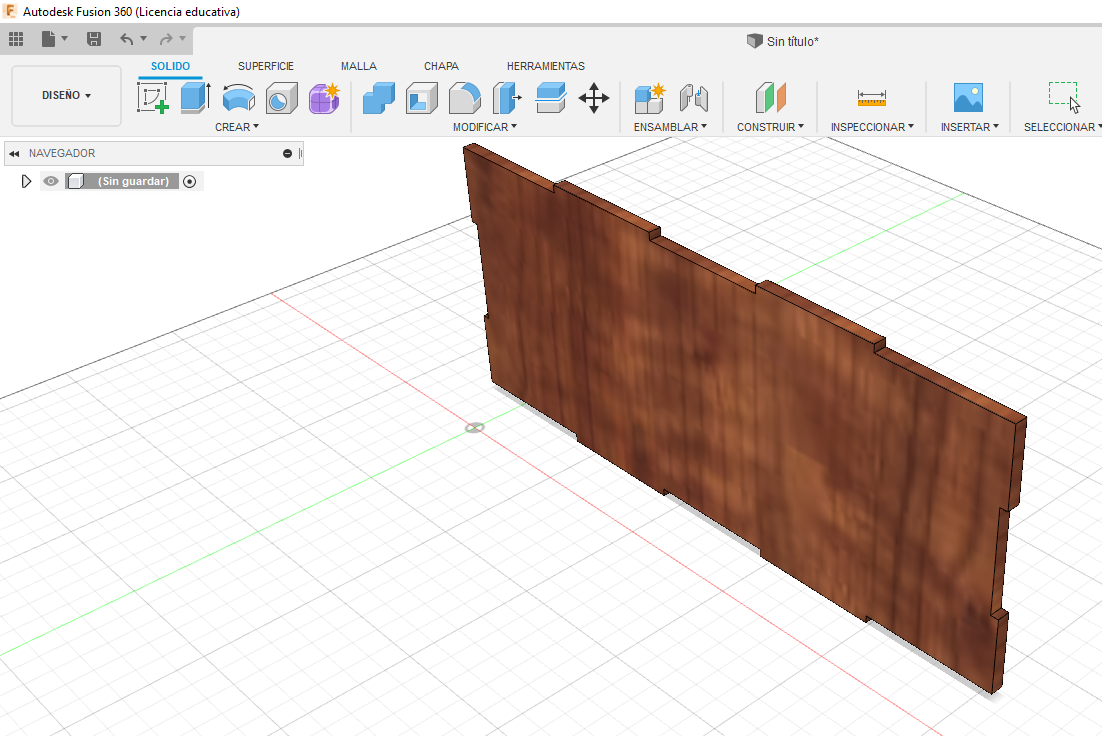Screen dimensions: 1102x736
Task: Click the Save button in toolbar
Action: click(x=94, y=39)
